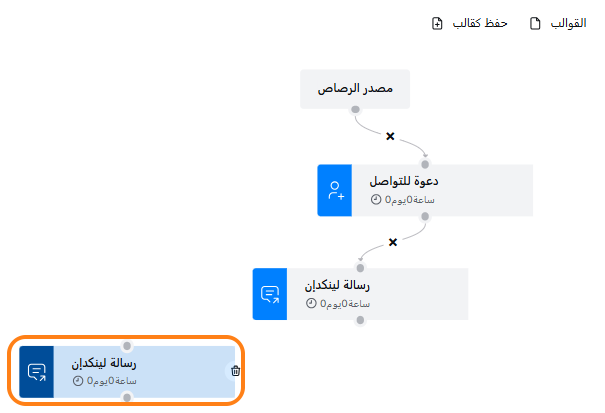Open the القوالب templates list
The image size is (605, 413).
(x=570, y=23)
